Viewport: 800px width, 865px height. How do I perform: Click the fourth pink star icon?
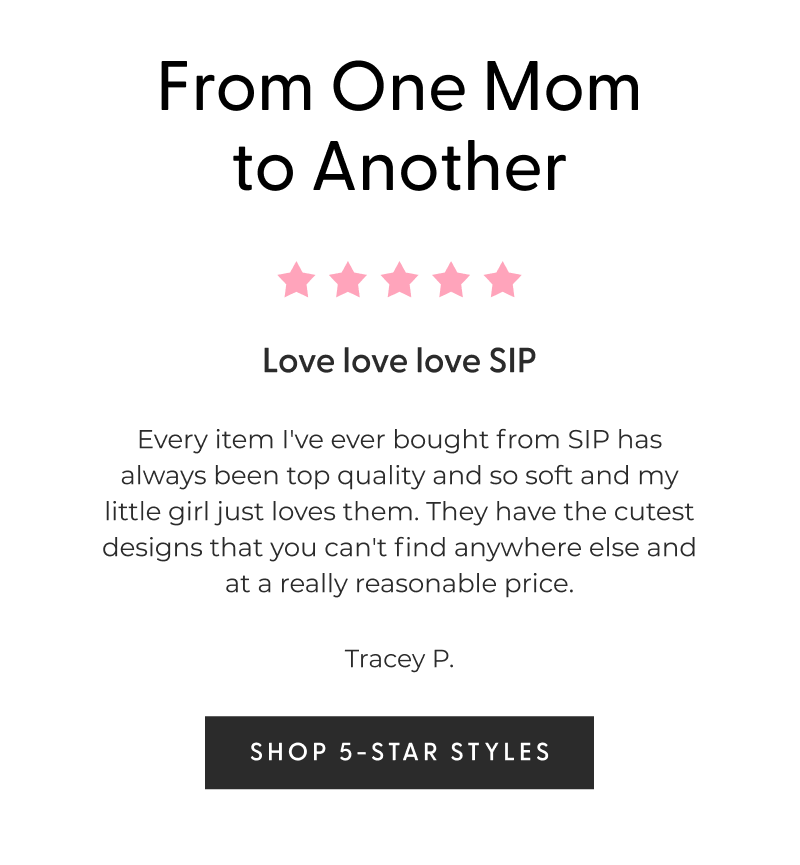click(x=450, y=281)
